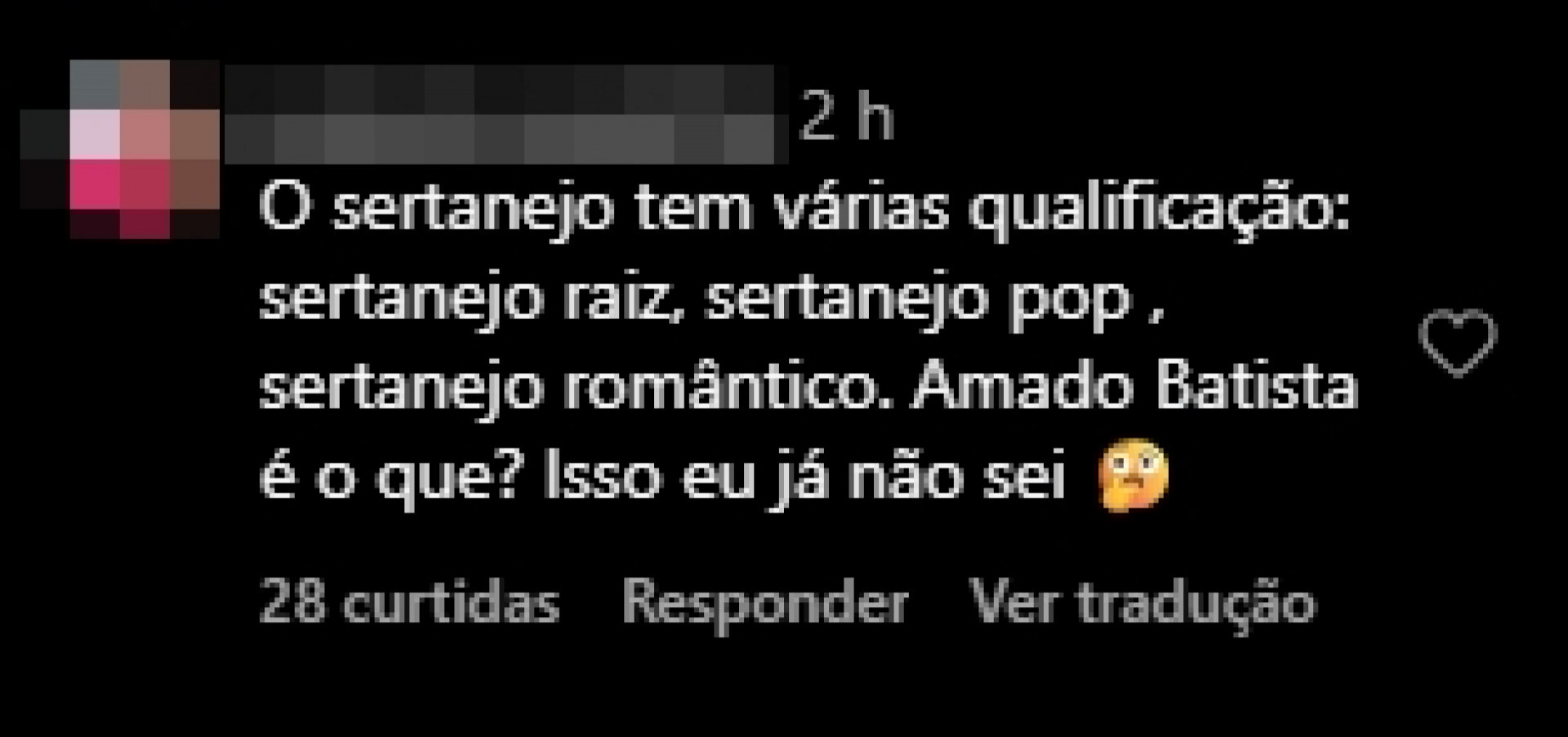View the '28 curtidas' likes list
This screenshot has height=737, width=1568.
(409, 604)
